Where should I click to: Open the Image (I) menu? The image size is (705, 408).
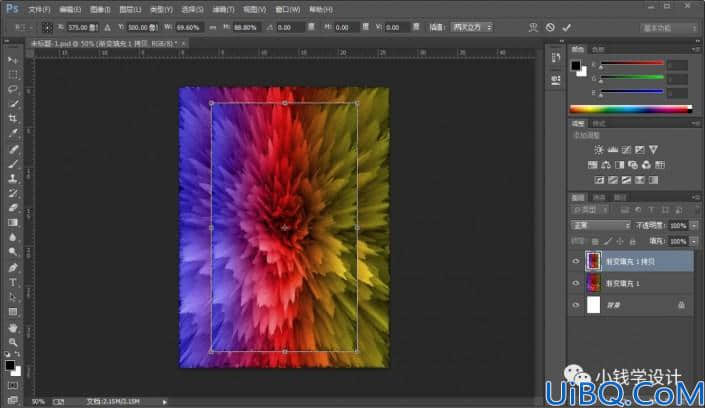pos(100,9)
